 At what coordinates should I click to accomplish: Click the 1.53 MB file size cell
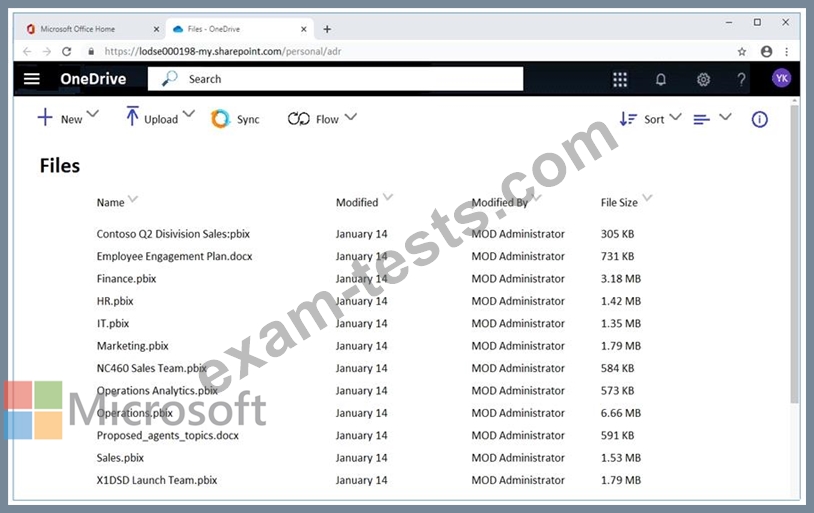621,458
